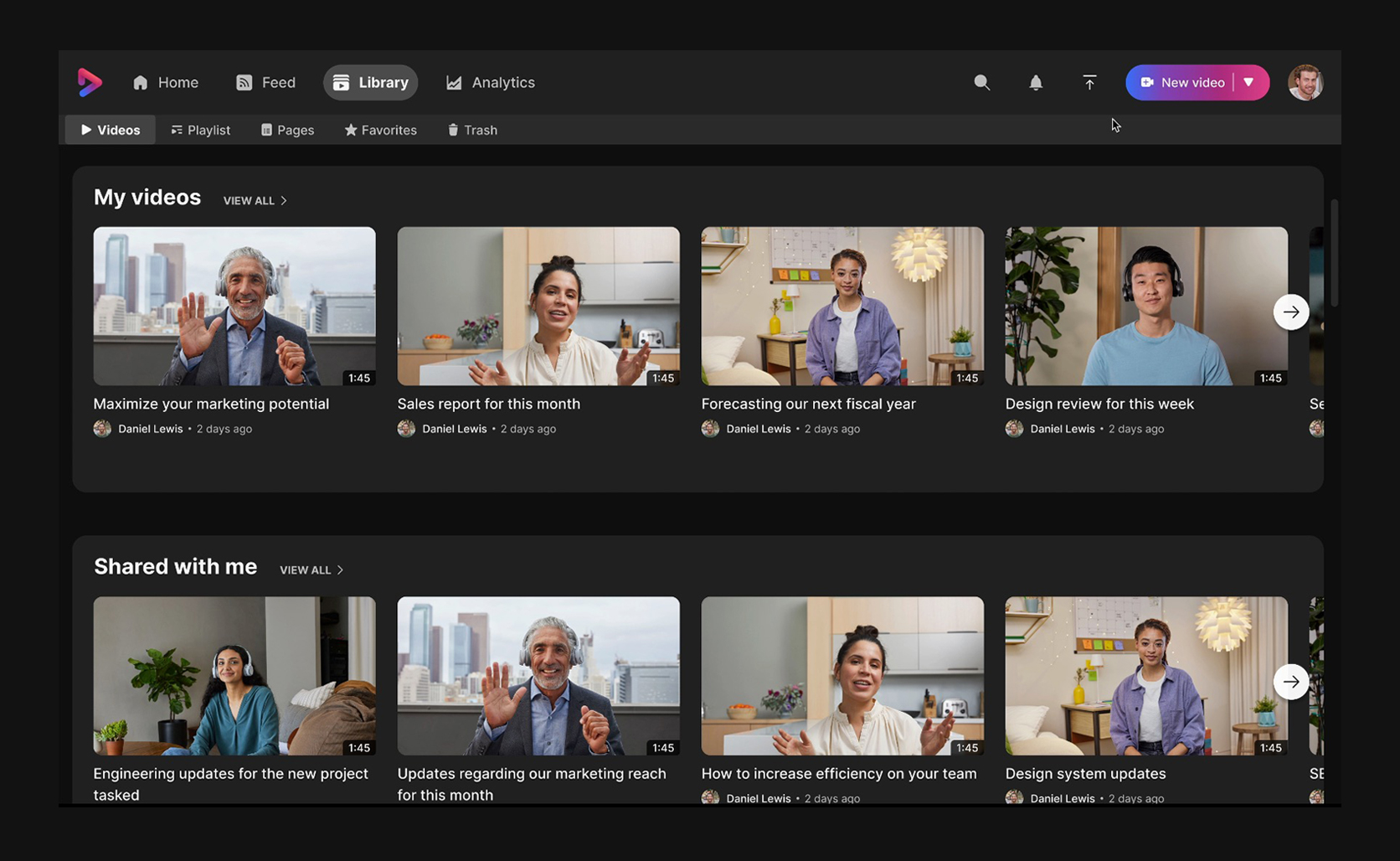This screenshot has height=861, width=1400.
Task: Open the search icon
Action: pos(981,82)
